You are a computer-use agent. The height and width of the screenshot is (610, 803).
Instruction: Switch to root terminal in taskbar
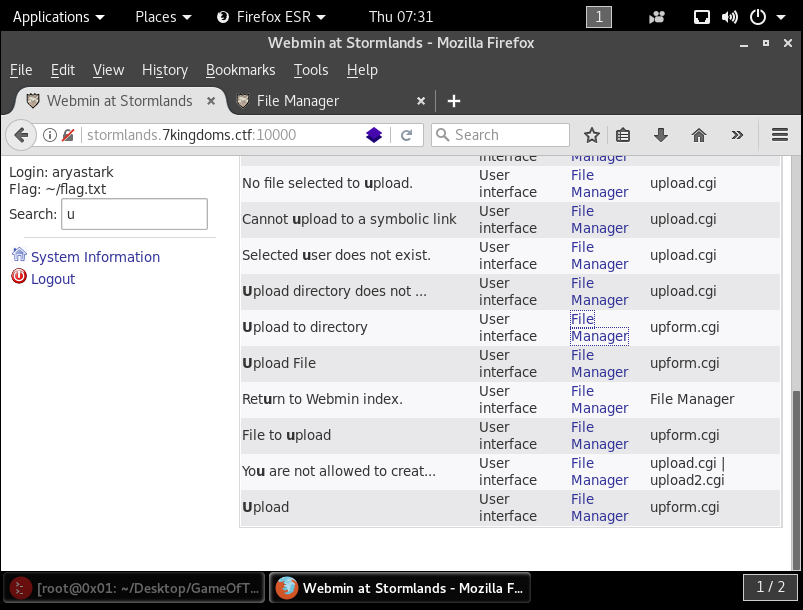point(134,587)
